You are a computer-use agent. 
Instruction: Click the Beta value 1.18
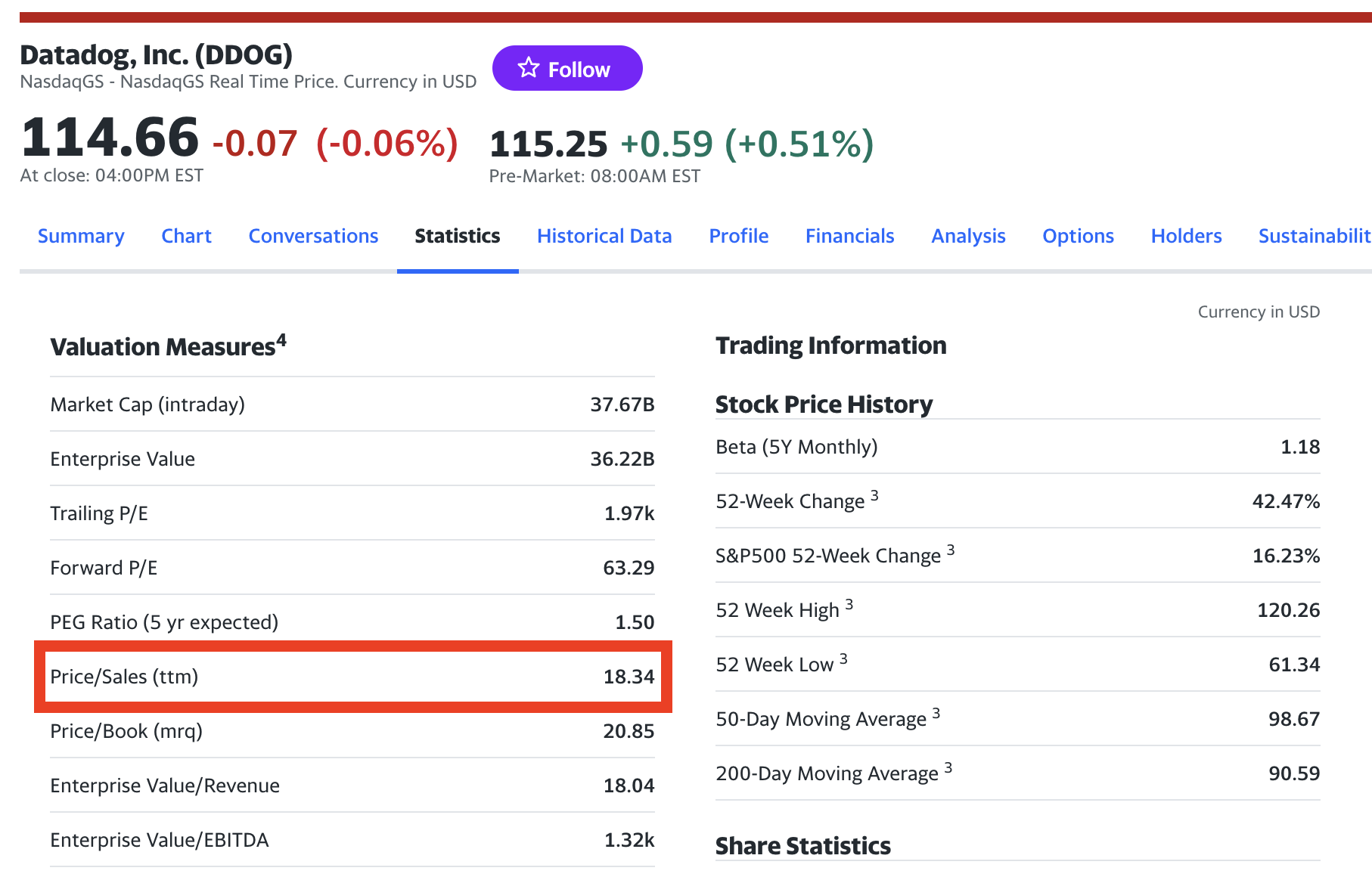(1300, 447)
